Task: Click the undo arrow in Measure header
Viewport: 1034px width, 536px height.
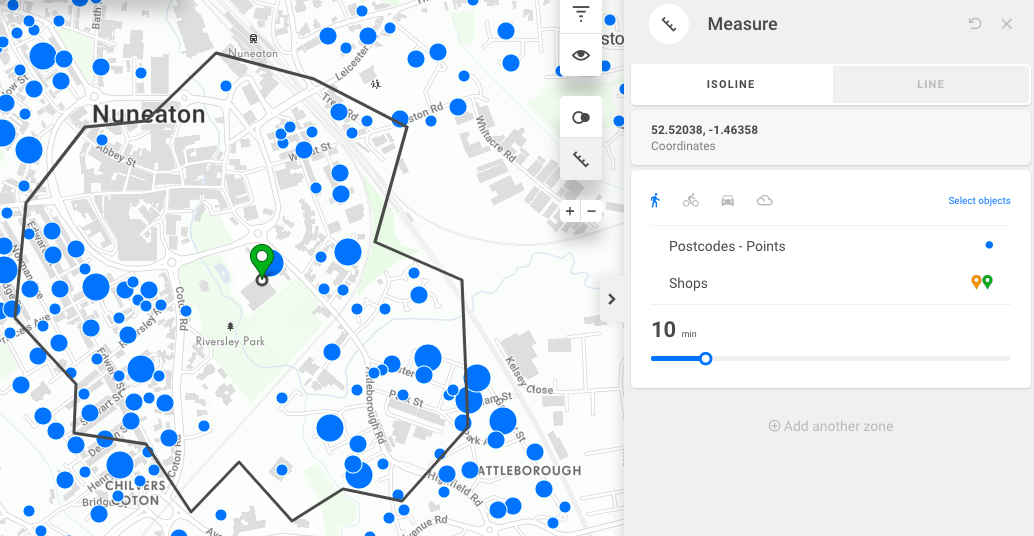Action: pos(975,24)
